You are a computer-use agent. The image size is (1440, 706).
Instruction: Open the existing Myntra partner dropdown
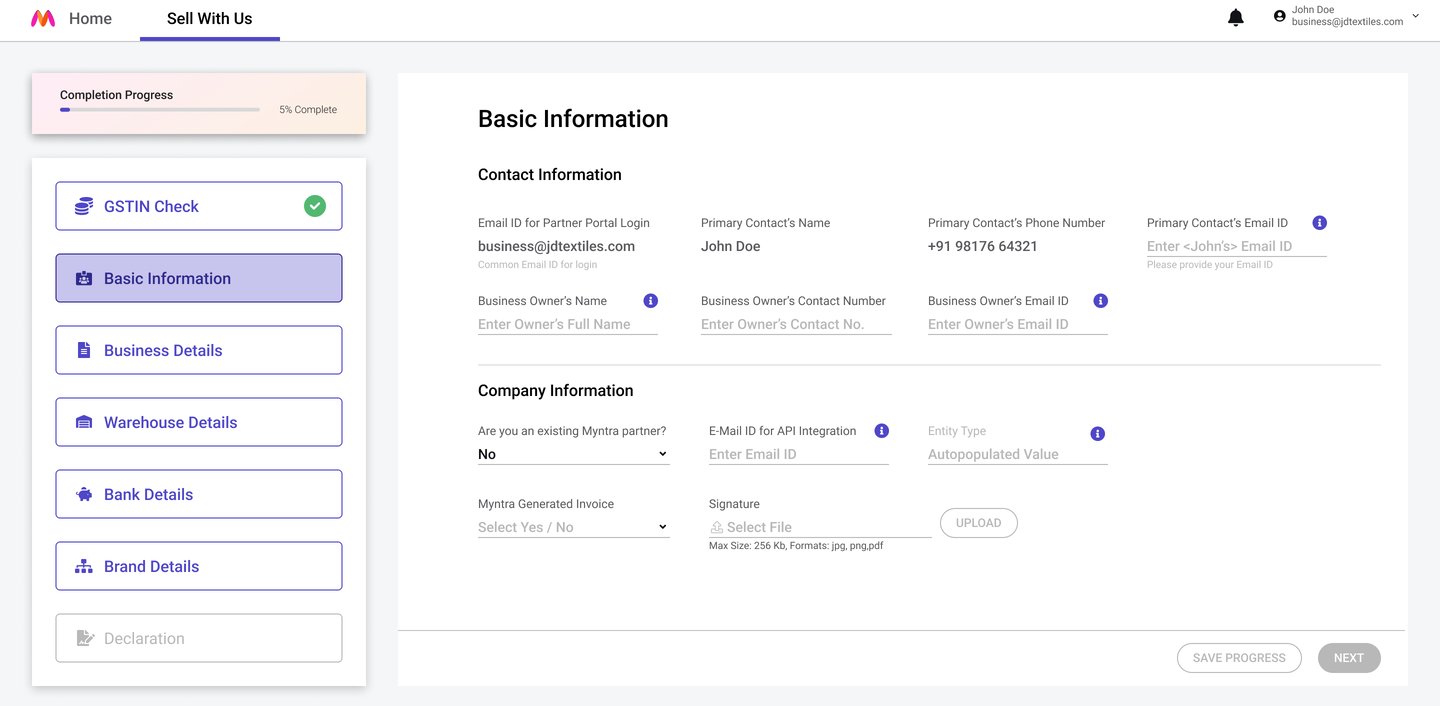[573, 454]
